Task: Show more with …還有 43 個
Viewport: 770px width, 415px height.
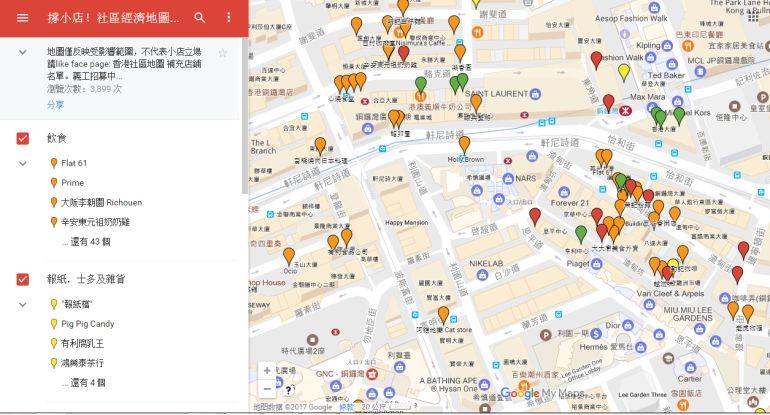Action: 86,242
